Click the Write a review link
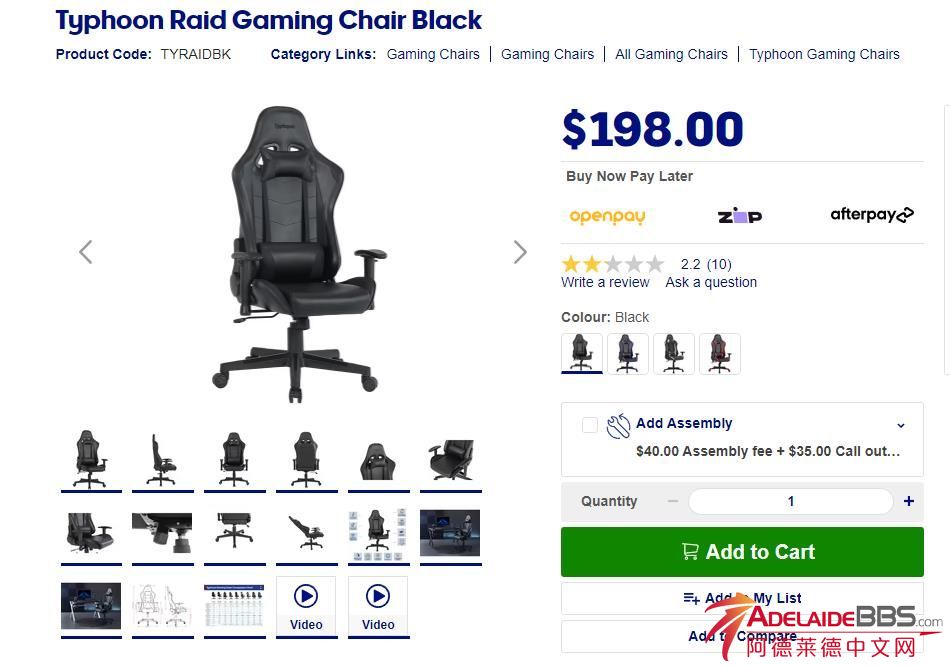 tap(605, 282)
